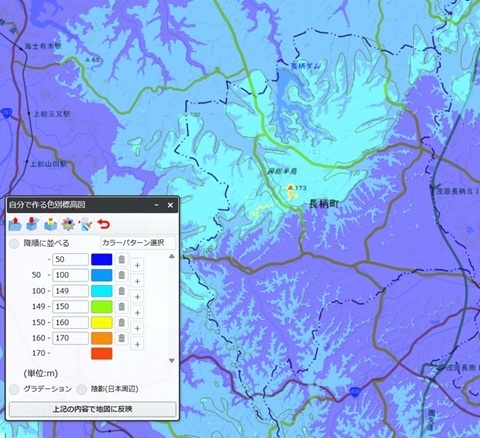Screen dimensions: 480x438
Task: Enable 降順に並べる descending order option
Action: tap(14, 244)
